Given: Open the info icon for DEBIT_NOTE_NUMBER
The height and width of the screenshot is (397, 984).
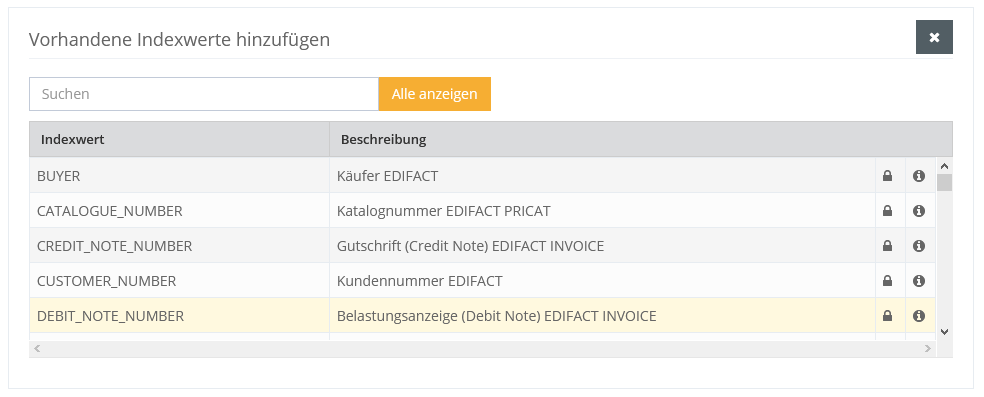Looking at the screenshot, I should tap(919, 316).
